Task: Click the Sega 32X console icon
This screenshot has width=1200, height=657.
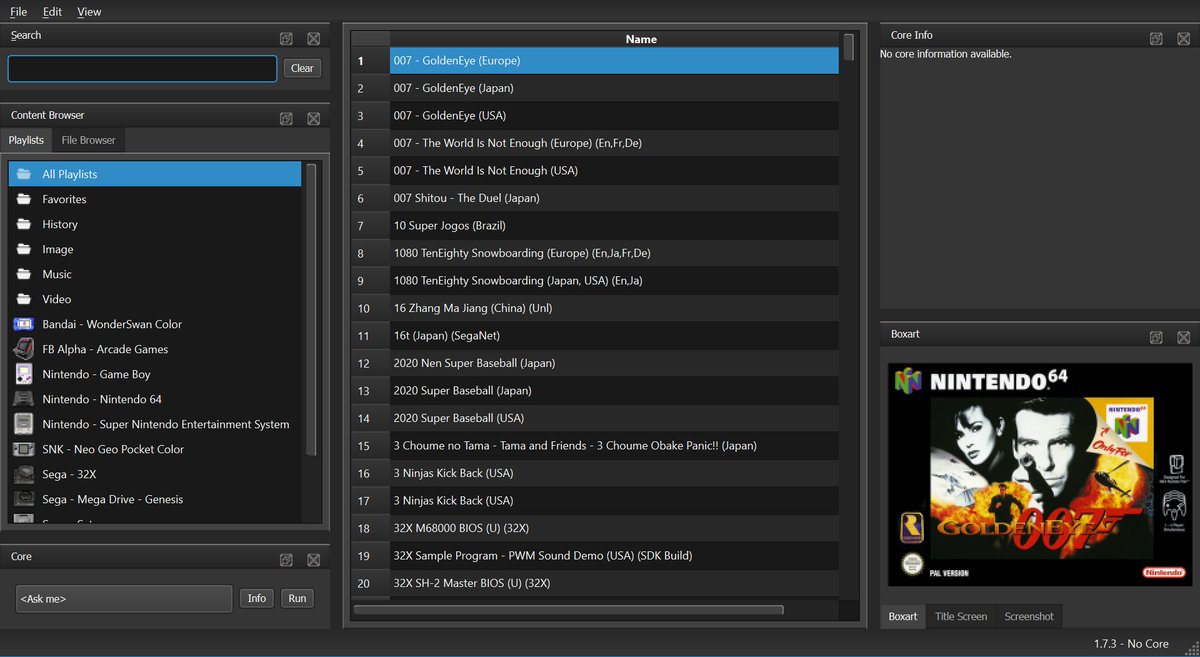Action: tap(24, 474)
